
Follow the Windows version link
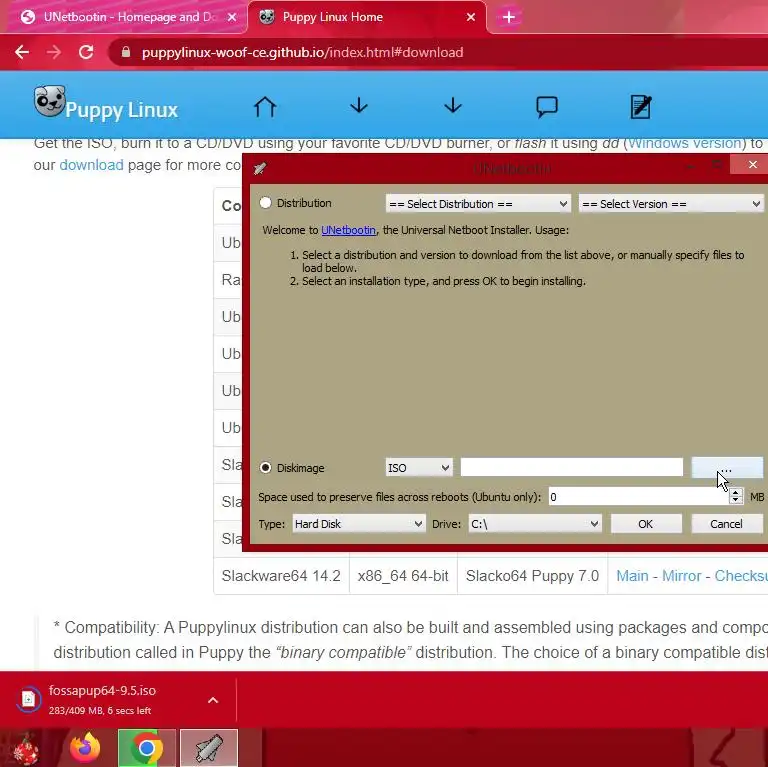pyautogui.click(x=685, y=143)
